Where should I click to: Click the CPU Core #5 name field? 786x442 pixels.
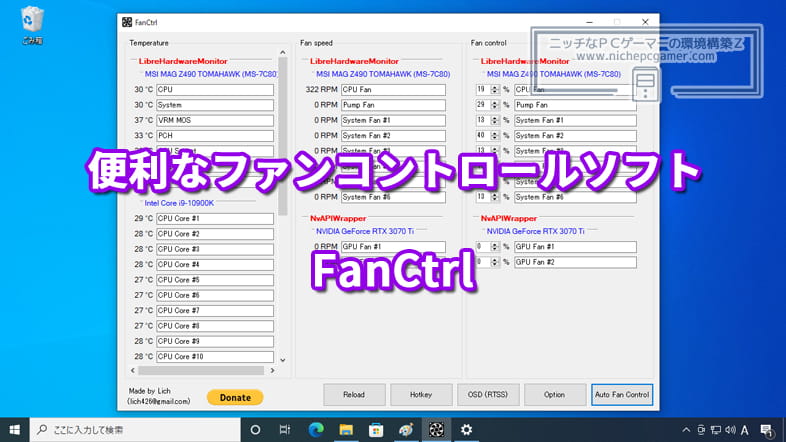click(x=215, y=280)
